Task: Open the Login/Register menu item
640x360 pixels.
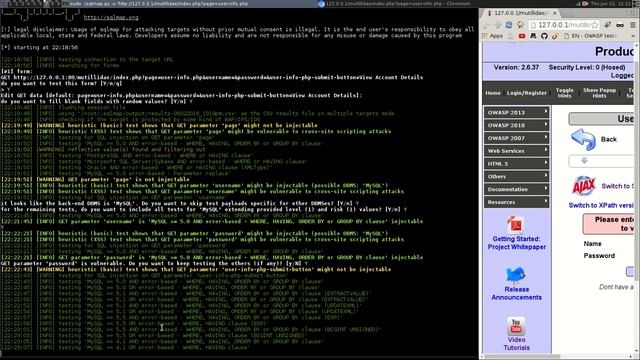Action: pos(527,93)
